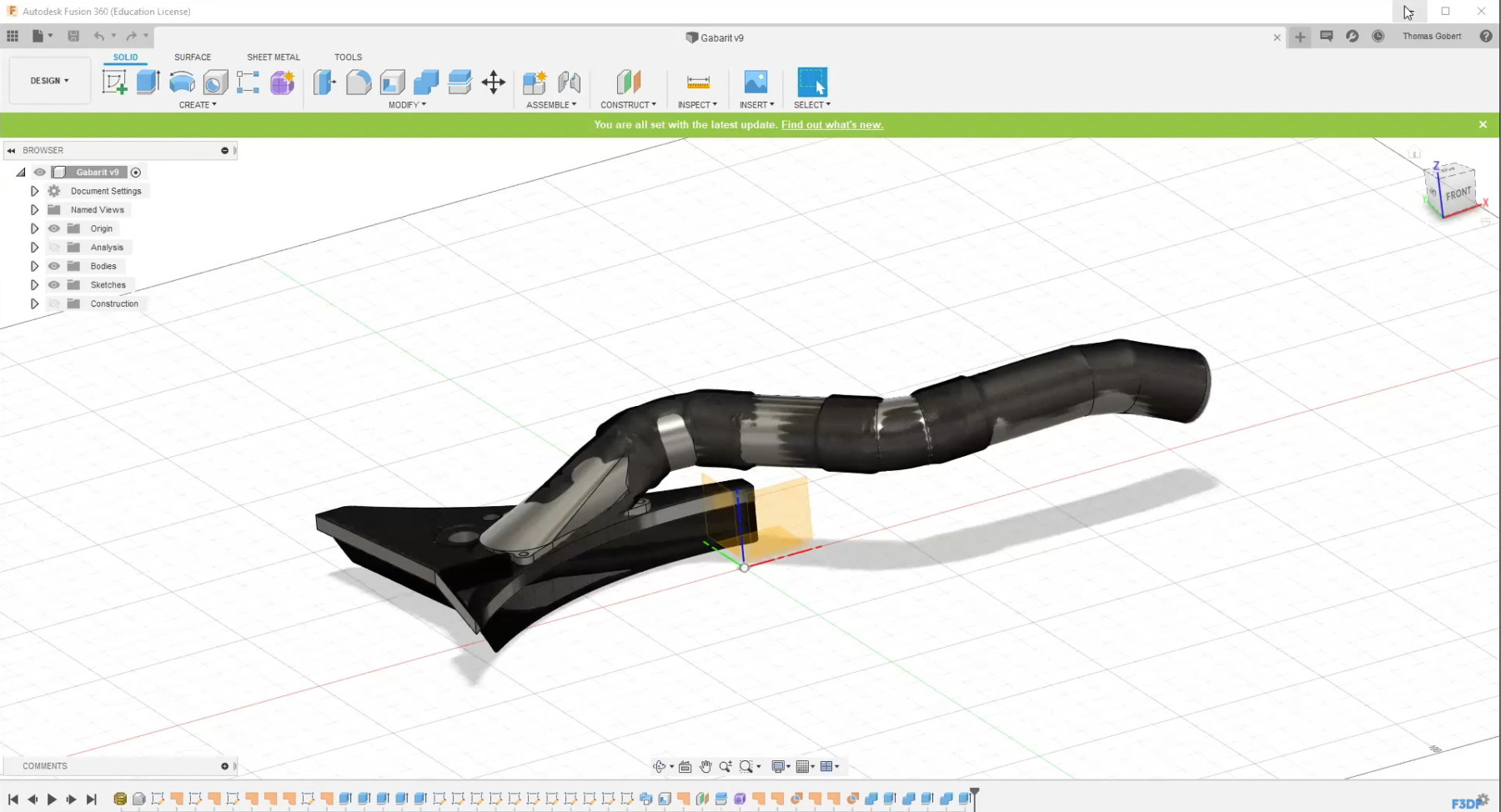
Task: Open the DESIGN workspace dropdown
Action: 49,81
